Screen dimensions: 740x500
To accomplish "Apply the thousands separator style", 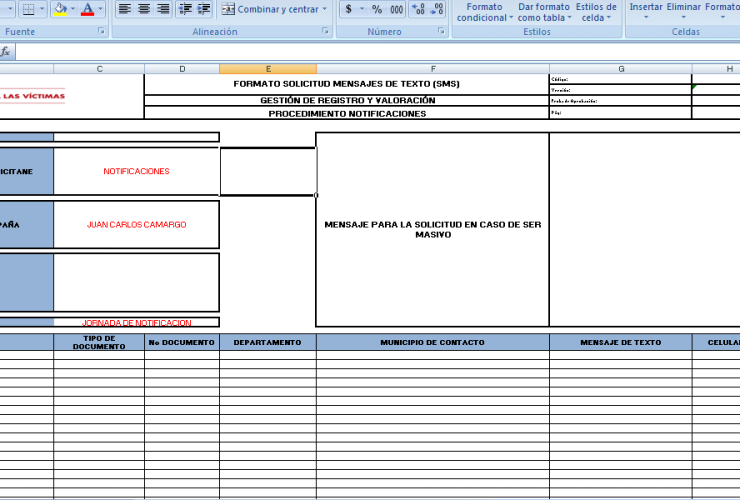I will coord(396,9).
